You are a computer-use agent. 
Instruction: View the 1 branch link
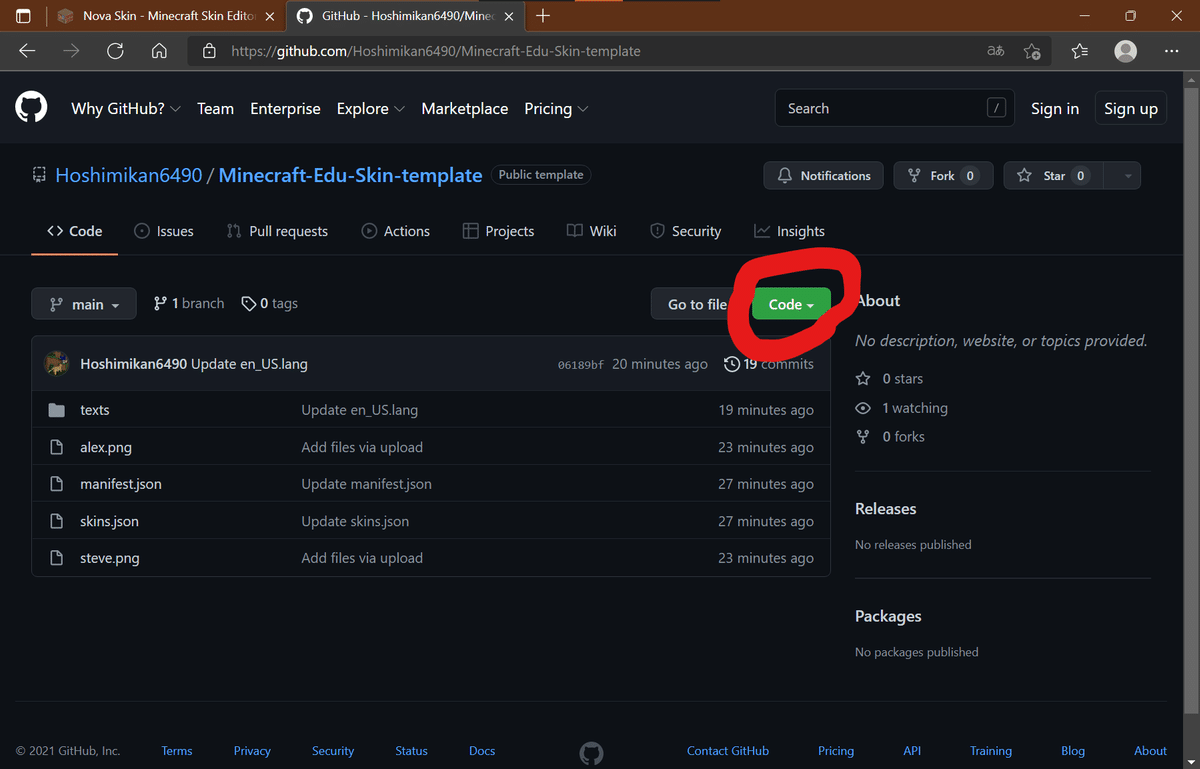click(x=189, y=304)
